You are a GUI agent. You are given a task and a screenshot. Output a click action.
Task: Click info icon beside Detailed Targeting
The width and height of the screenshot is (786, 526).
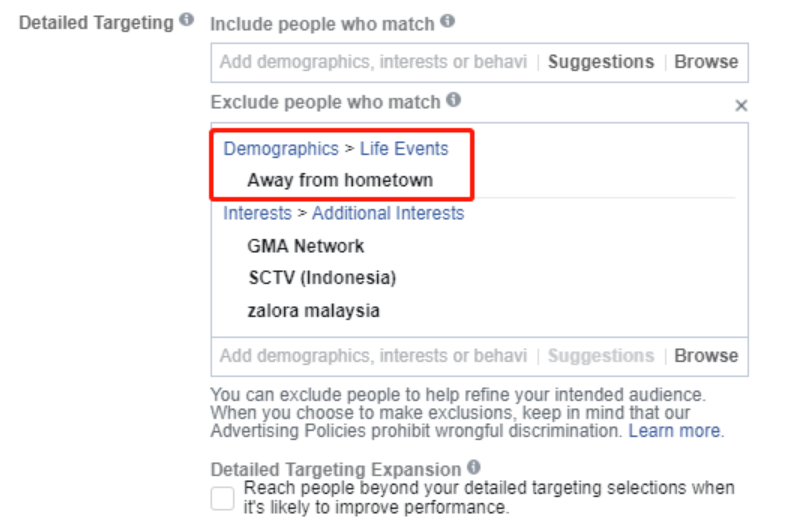(x=186, y=20)
